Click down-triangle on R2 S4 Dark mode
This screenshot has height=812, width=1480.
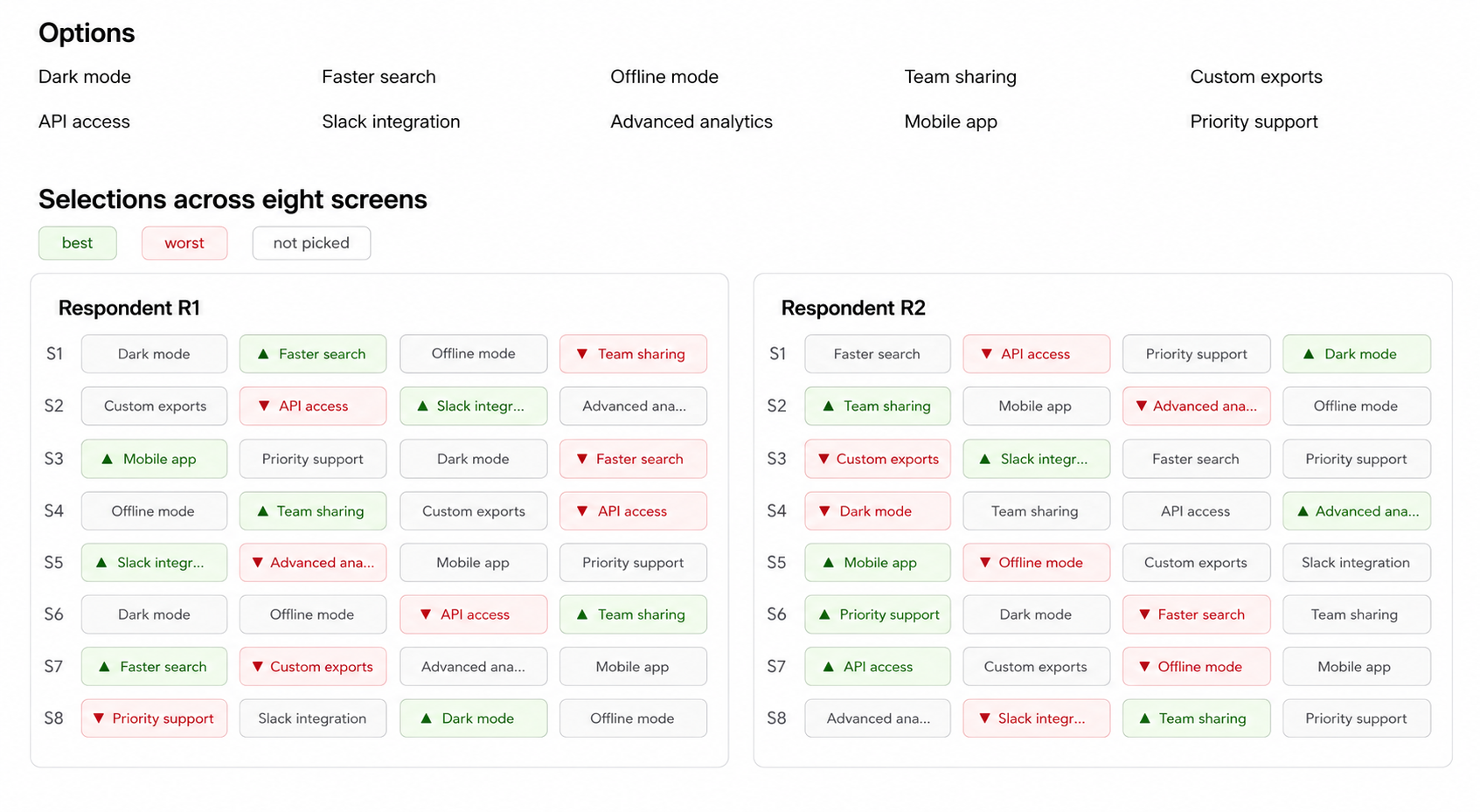point(824,510)
